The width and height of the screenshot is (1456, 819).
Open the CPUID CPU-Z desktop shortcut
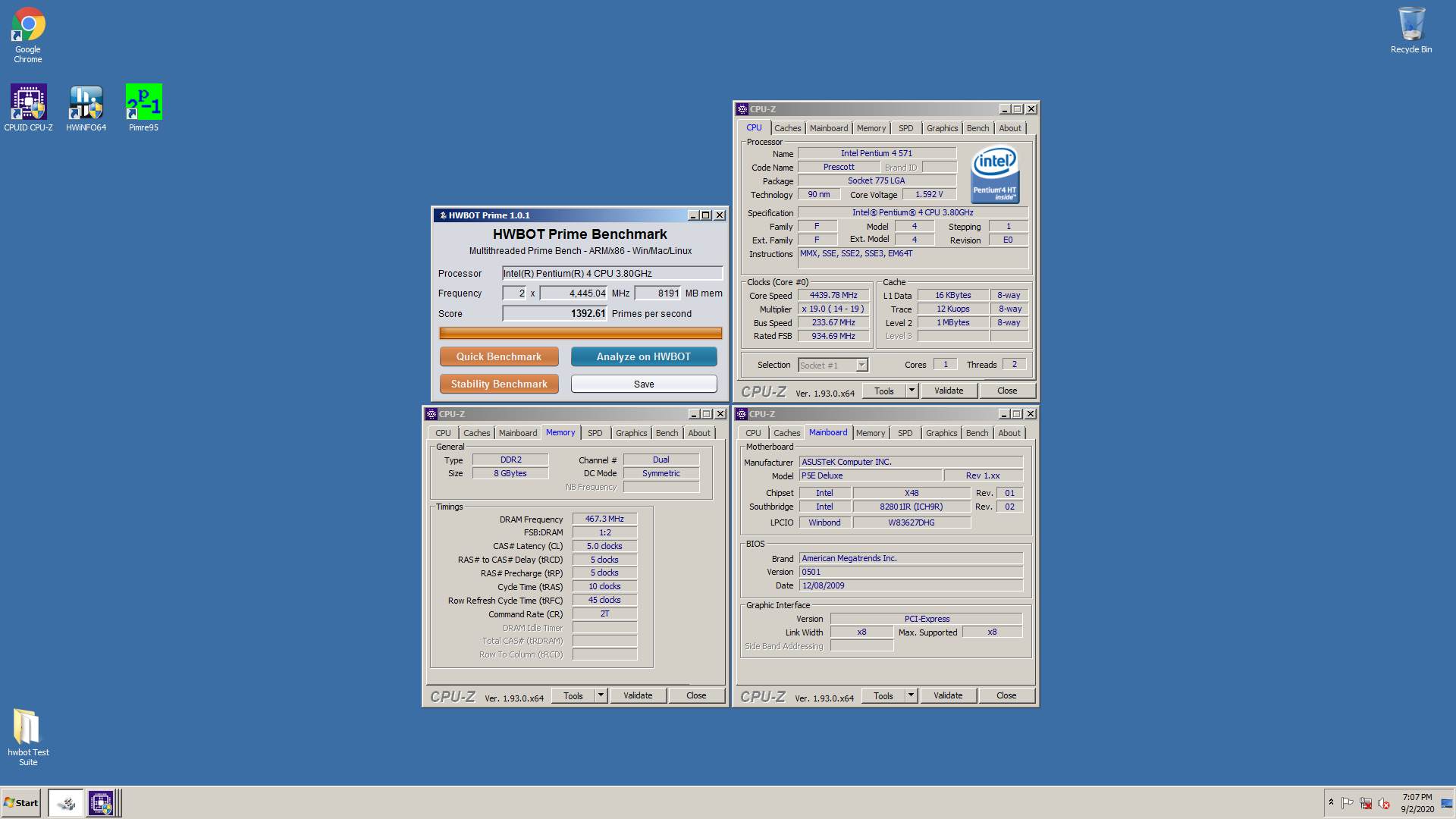click(28, 108)
